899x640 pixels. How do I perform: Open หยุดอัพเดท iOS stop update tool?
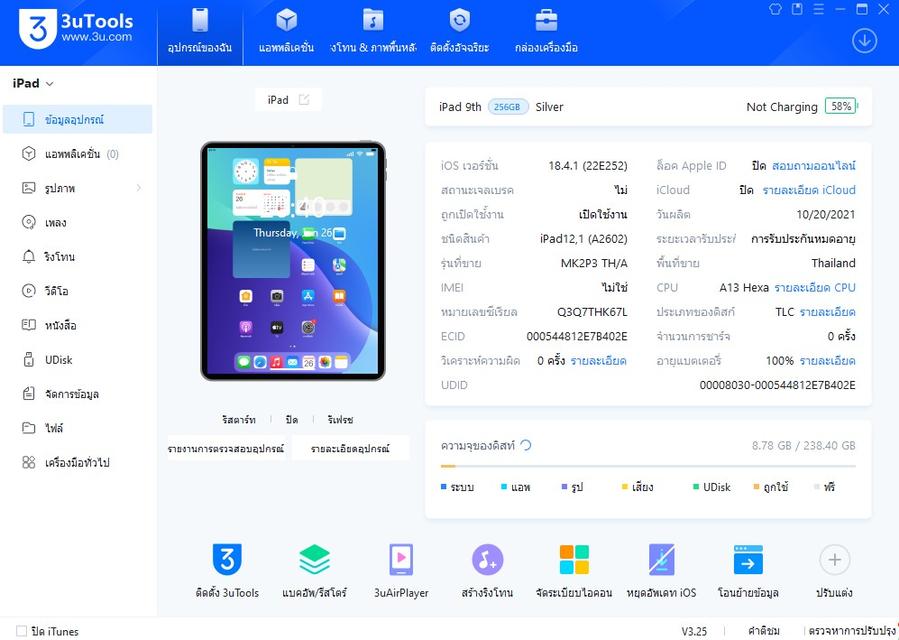(x=661, y=559)
